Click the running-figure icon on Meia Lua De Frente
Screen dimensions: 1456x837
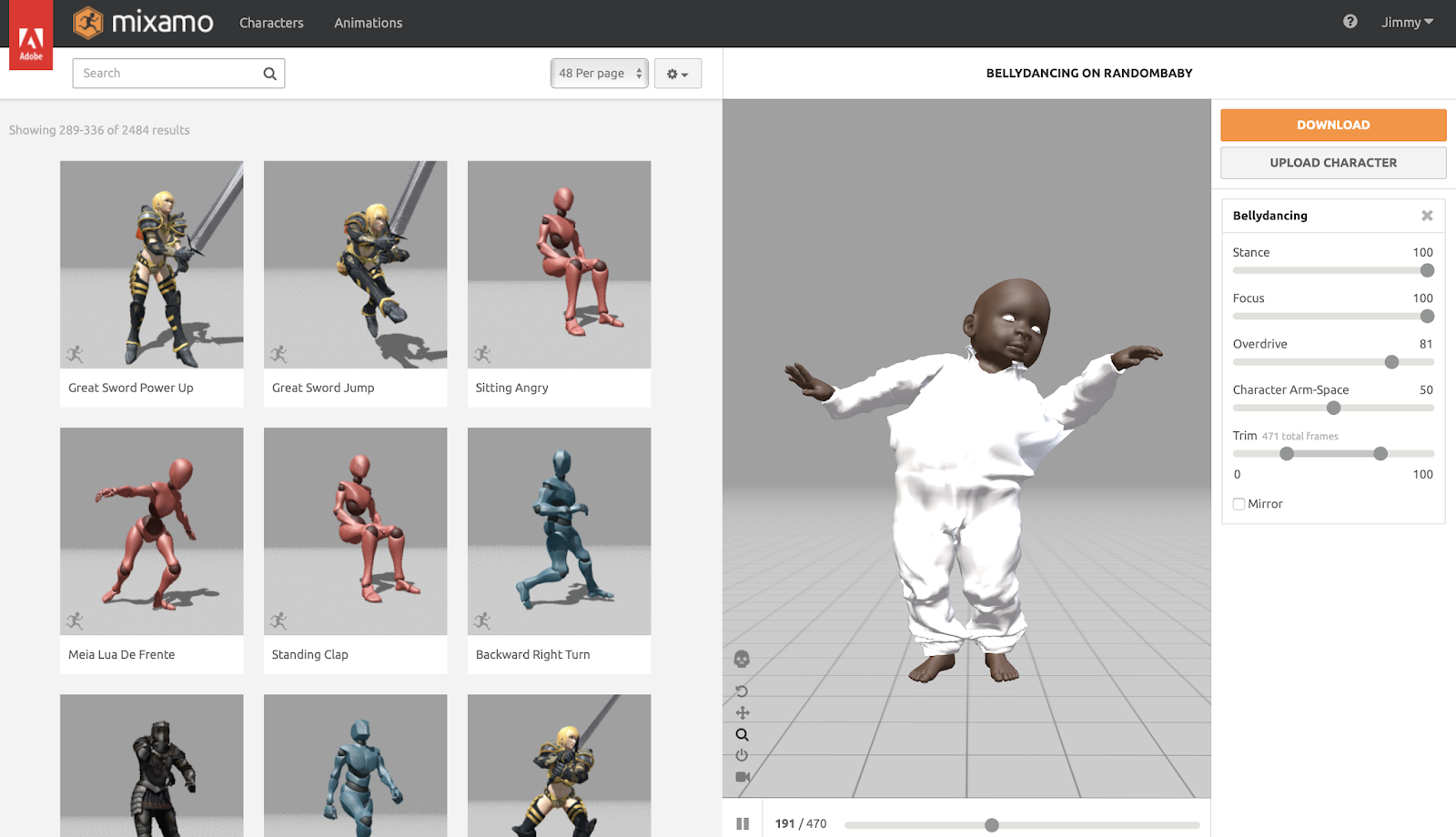click(75, 620)
